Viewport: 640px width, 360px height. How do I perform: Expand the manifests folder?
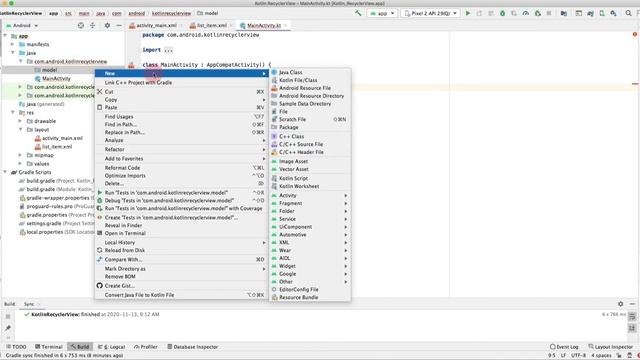click(x=12, y=44)
